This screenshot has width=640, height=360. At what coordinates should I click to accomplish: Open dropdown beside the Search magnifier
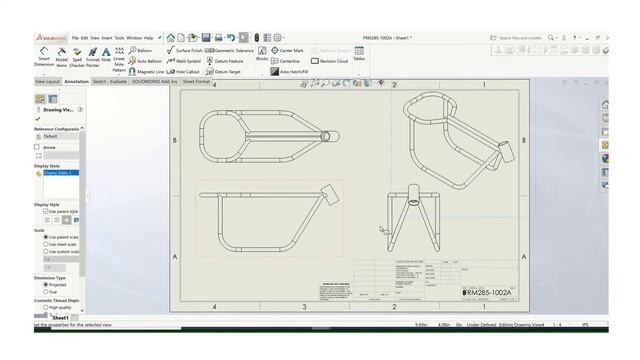(556, 38)
